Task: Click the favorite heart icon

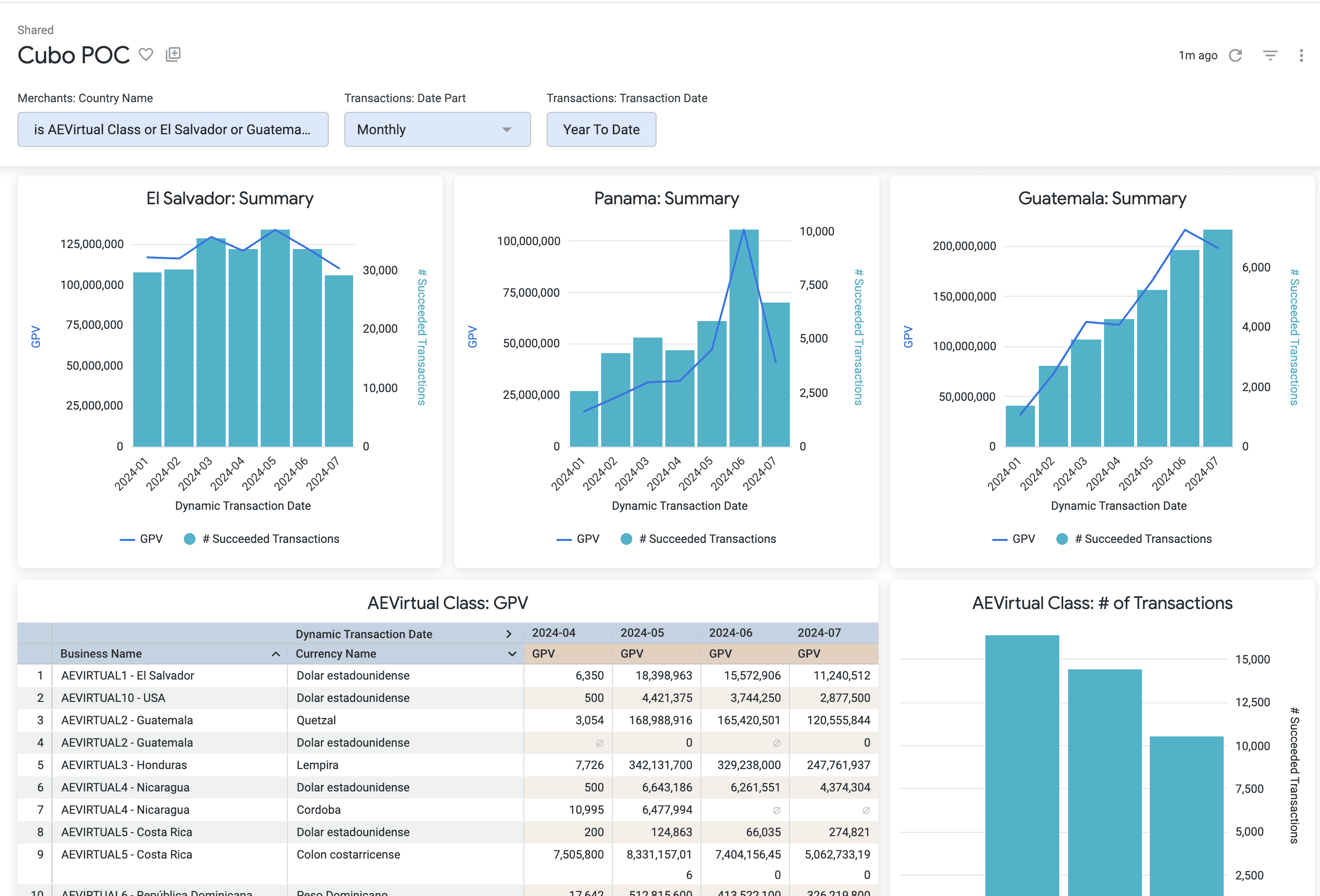Action: (146, 54)
